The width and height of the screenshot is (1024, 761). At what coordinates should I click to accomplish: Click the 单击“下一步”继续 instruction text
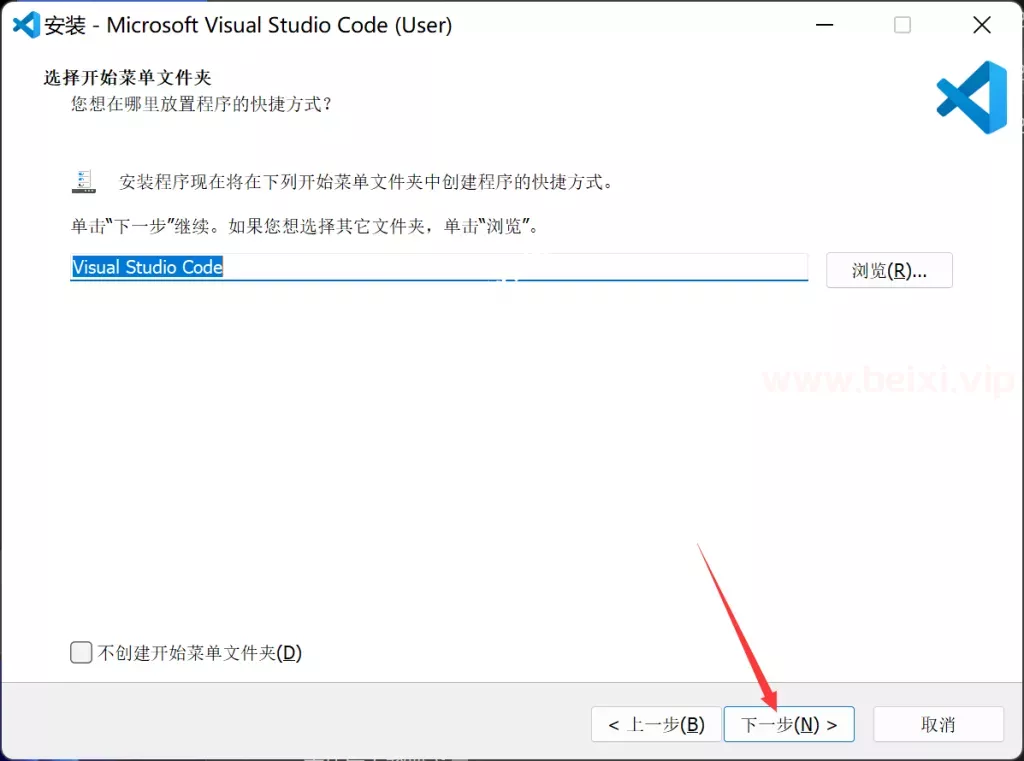pos(304,226)
